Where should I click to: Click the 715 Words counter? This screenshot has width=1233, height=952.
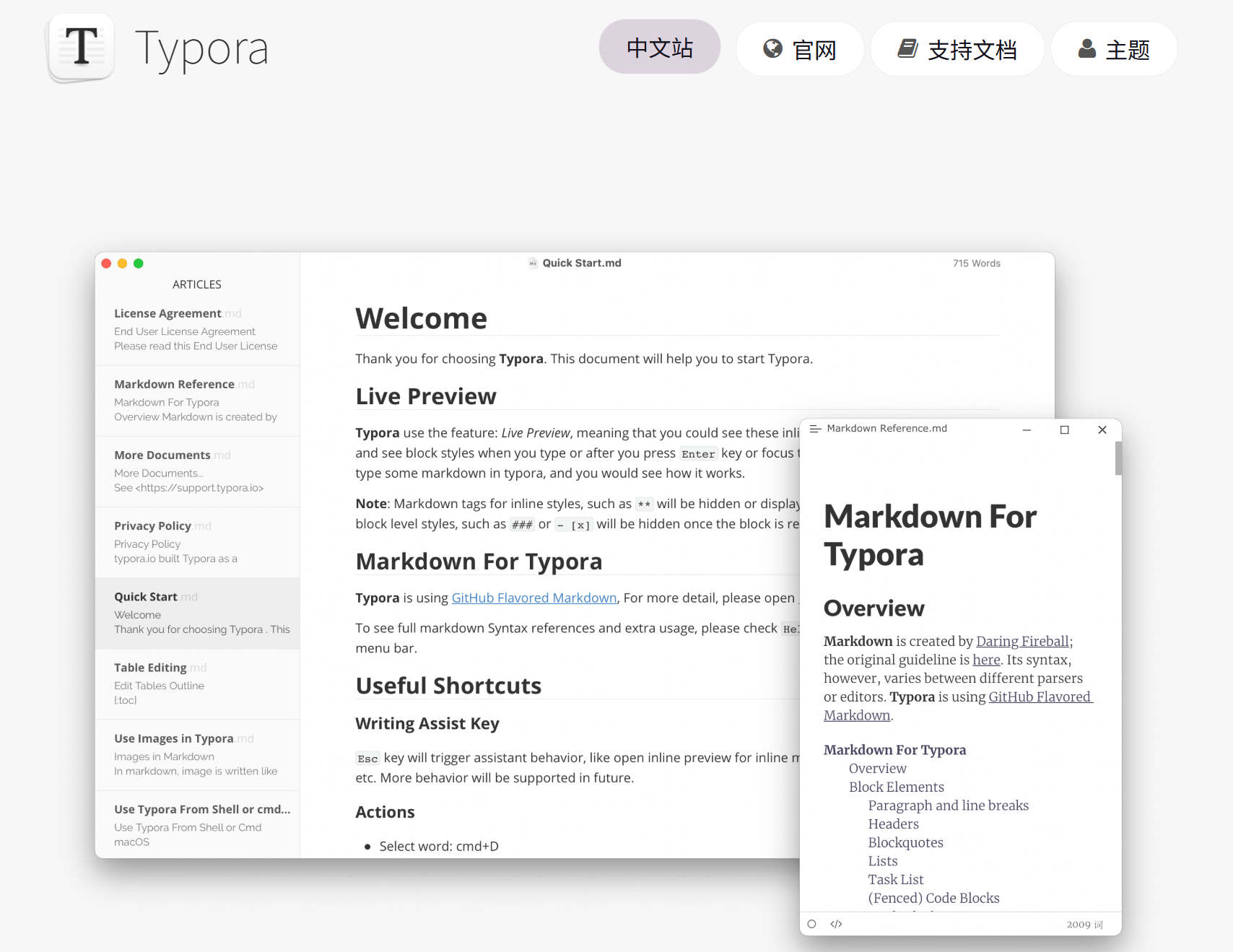[977, 263]
